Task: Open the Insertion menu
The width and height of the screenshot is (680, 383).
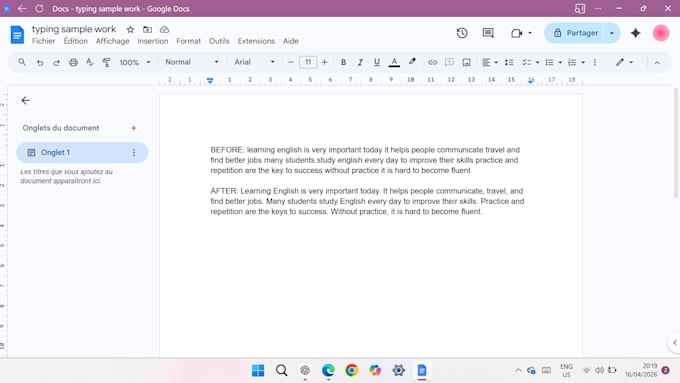Action: [153, 41]
